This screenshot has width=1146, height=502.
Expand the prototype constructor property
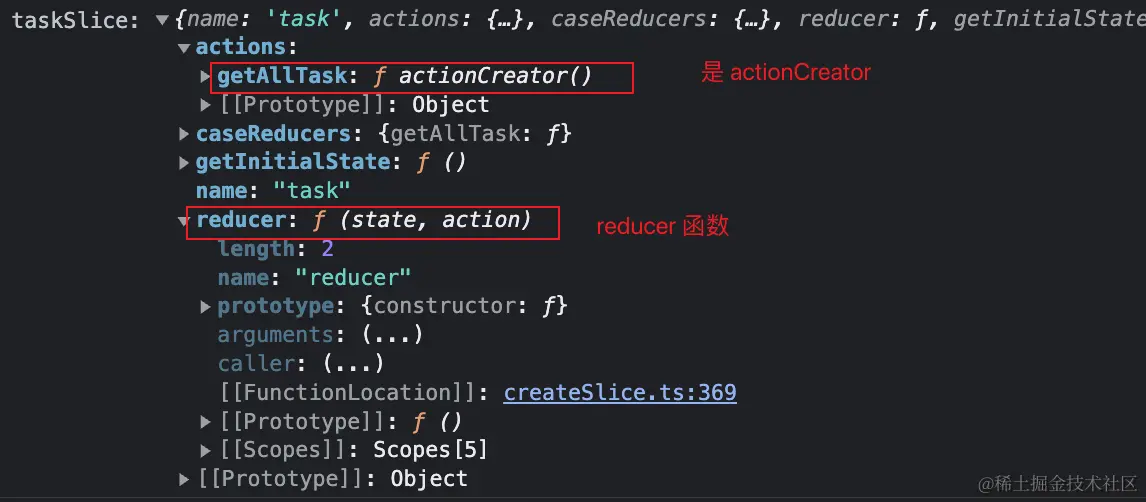[206, 306]
